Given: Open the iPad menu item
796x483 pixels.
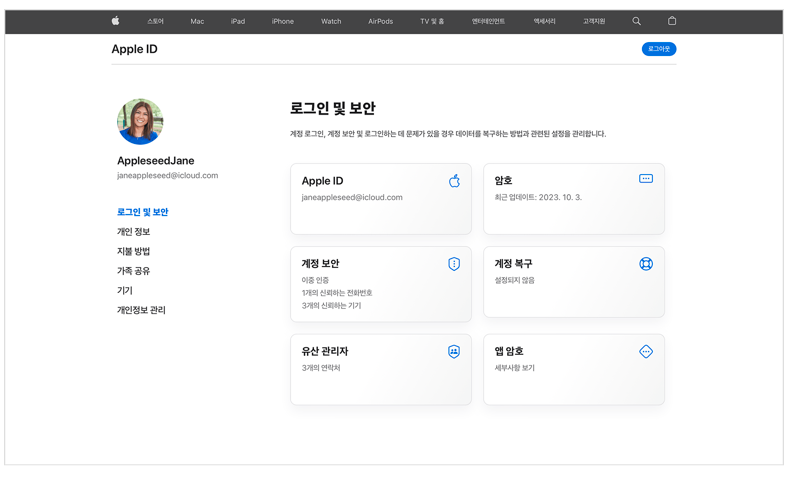Looking at the screenshot, I should click(x=240, y=21).
